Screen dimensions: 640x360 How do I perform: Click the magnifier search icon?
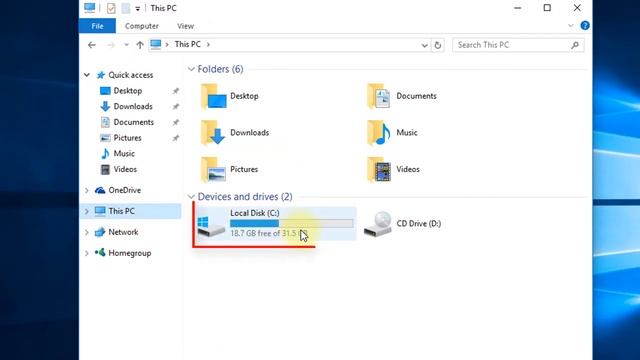click(x=575, y=45)
